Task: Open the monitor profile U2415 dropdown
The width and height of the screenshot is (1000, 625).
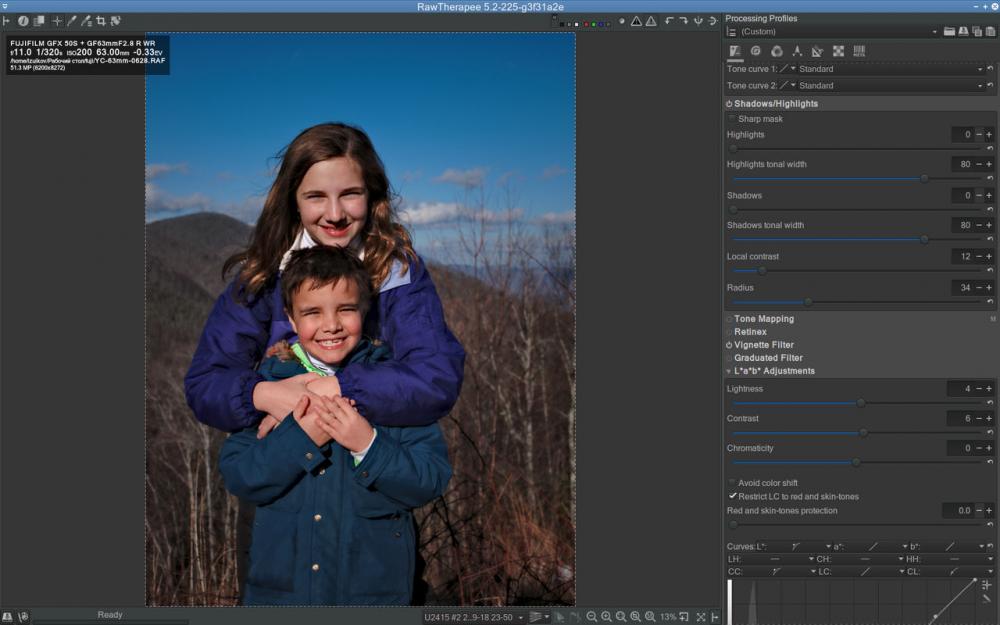Action: [x=473, y=617]
